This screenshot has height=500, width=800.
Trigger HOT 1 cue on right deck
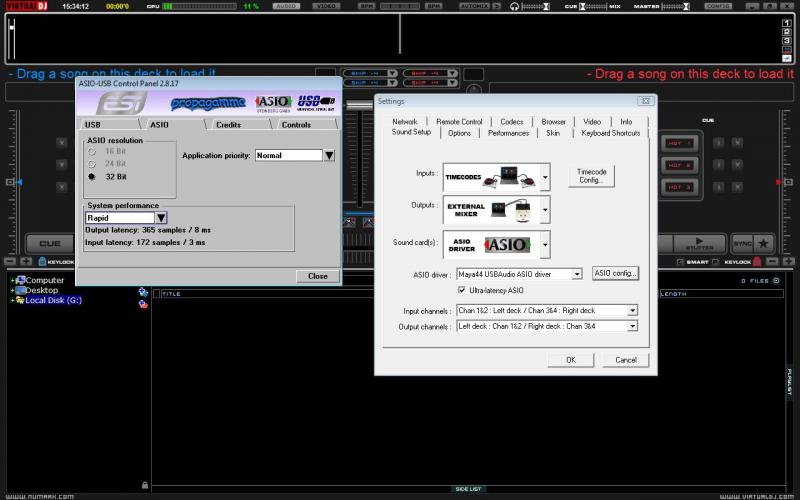click(681, 143)
